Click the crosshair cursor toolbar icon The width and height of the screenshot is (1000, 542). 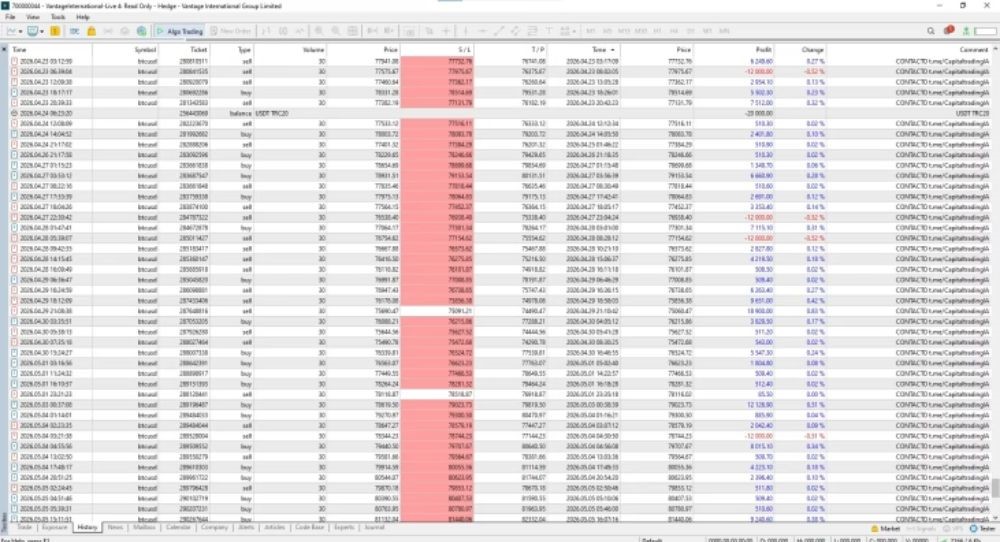(446, 31)
